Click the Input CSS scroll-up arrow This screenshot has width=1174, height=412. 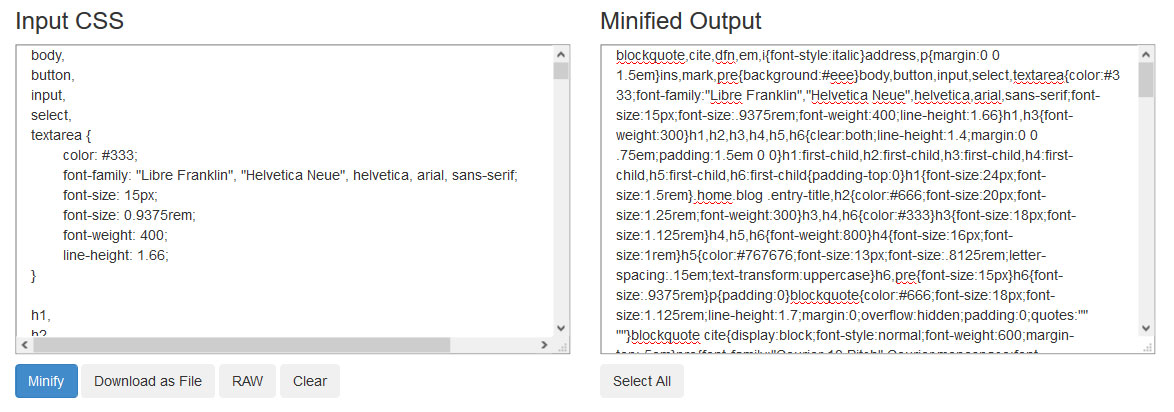(561, 54)
